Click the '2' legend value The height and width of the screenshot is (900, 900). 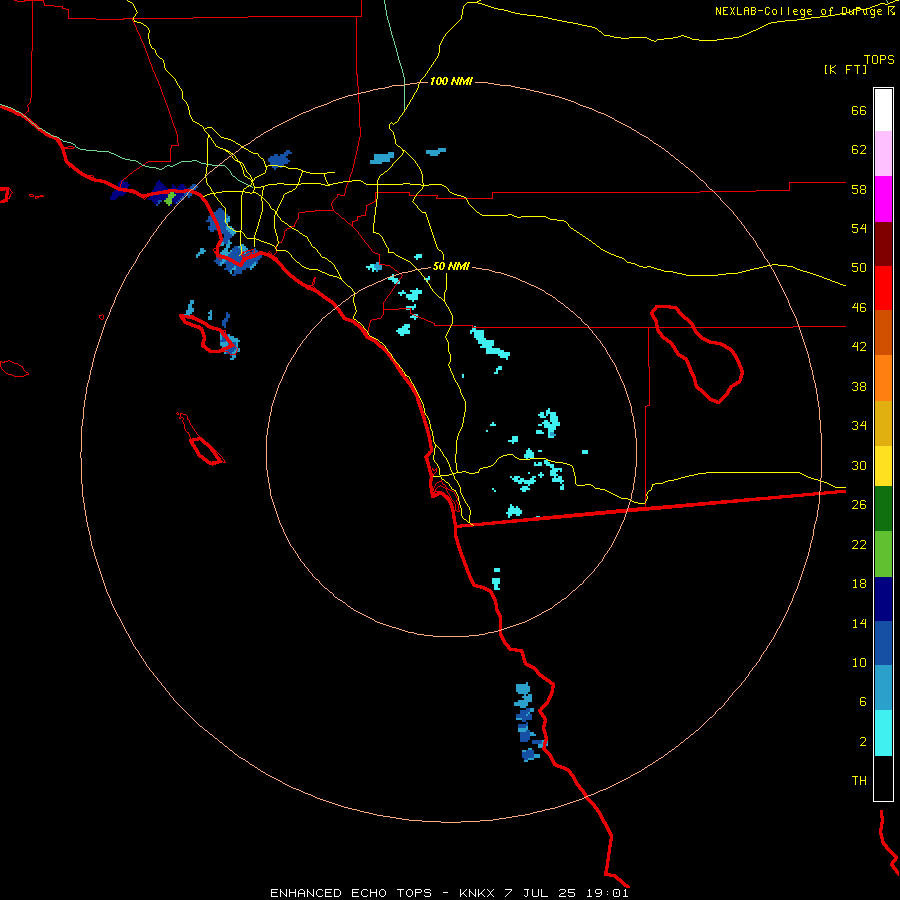(x=863, y=742)
